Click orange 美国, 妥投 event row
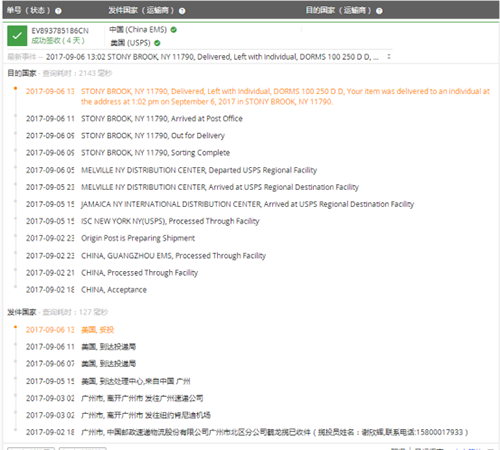 70,330
